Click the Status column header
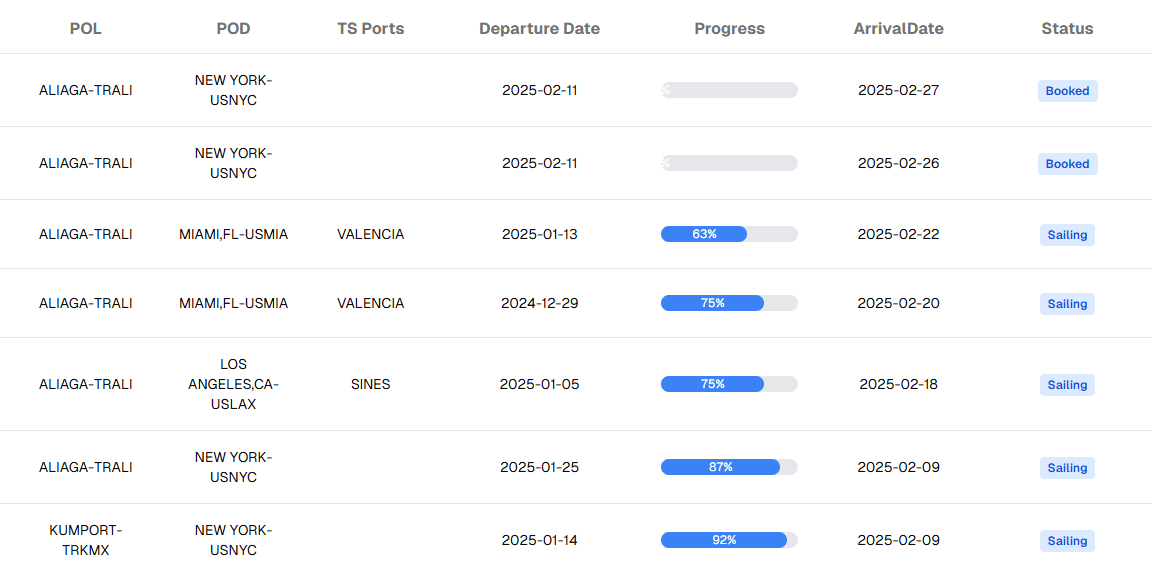This screenshot has width=1171, height=567. click(x=1067, y=29)
